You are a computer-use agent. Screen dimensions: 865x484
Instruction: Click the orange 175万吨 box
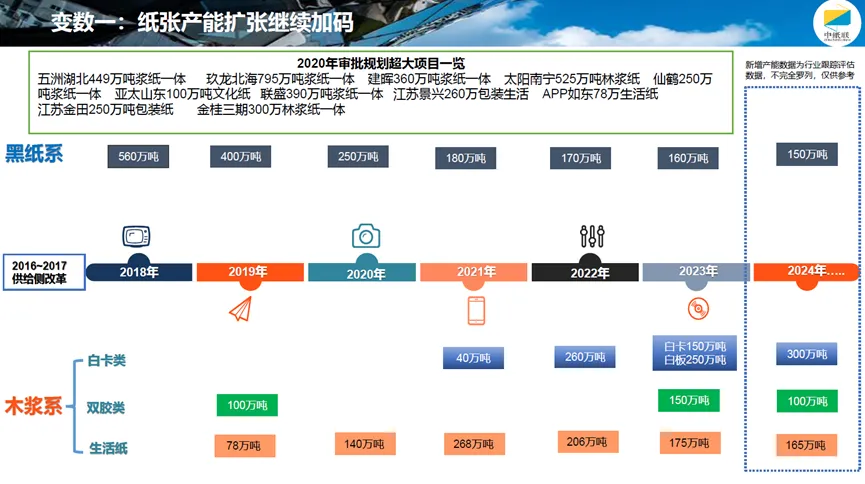coord(690,443)
